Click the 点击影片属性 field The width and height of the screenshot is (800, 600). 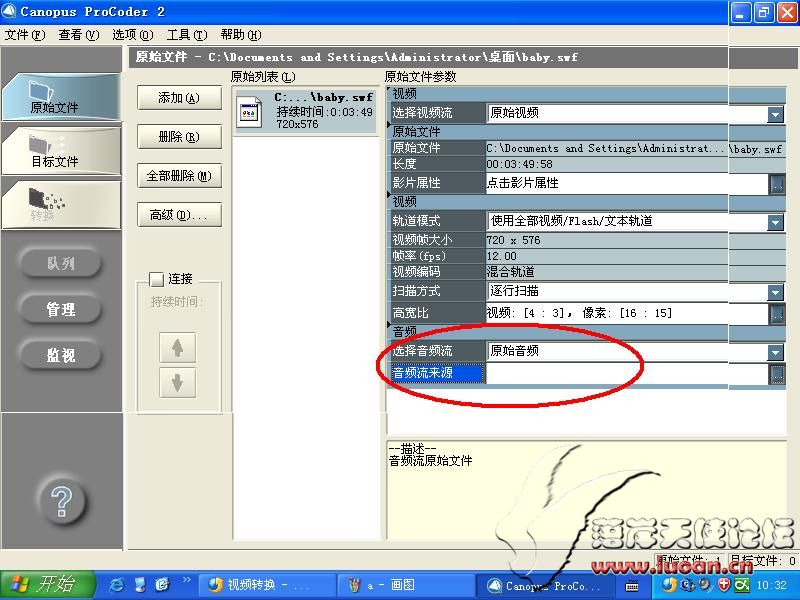pos(627,183)
